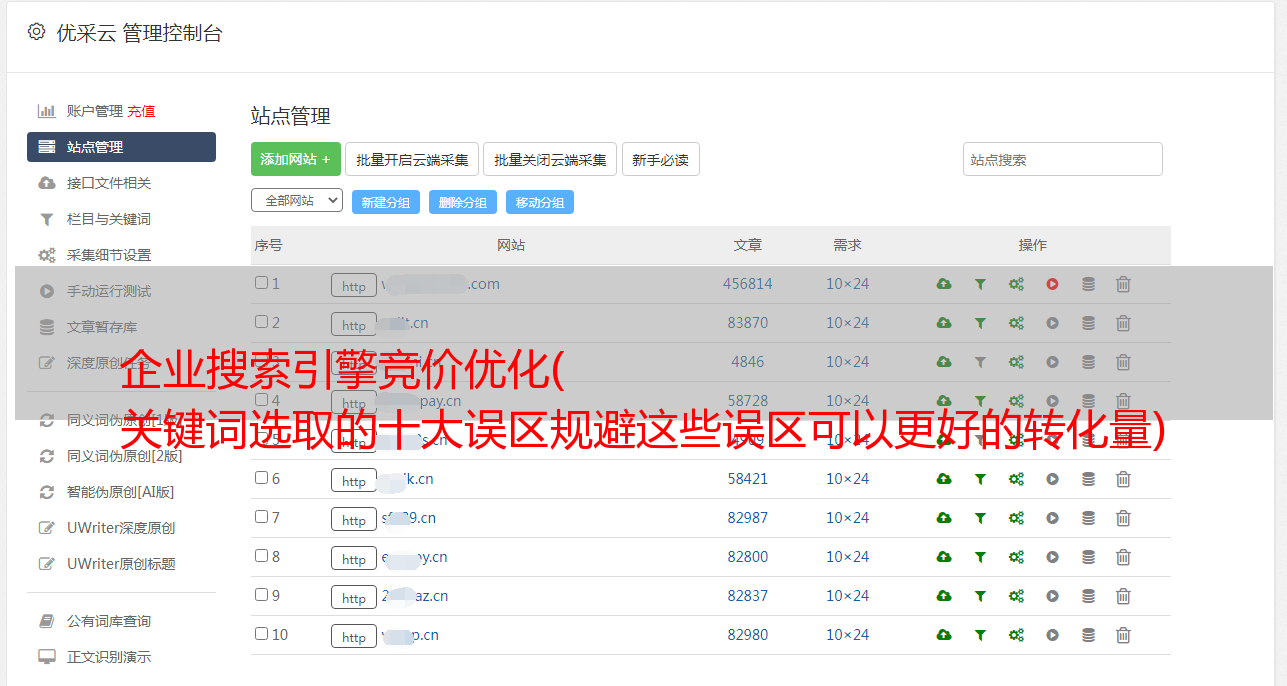Screen dimensions: 1287x686
Task: Select the row 7 checkbox
Action: [261, 517]
